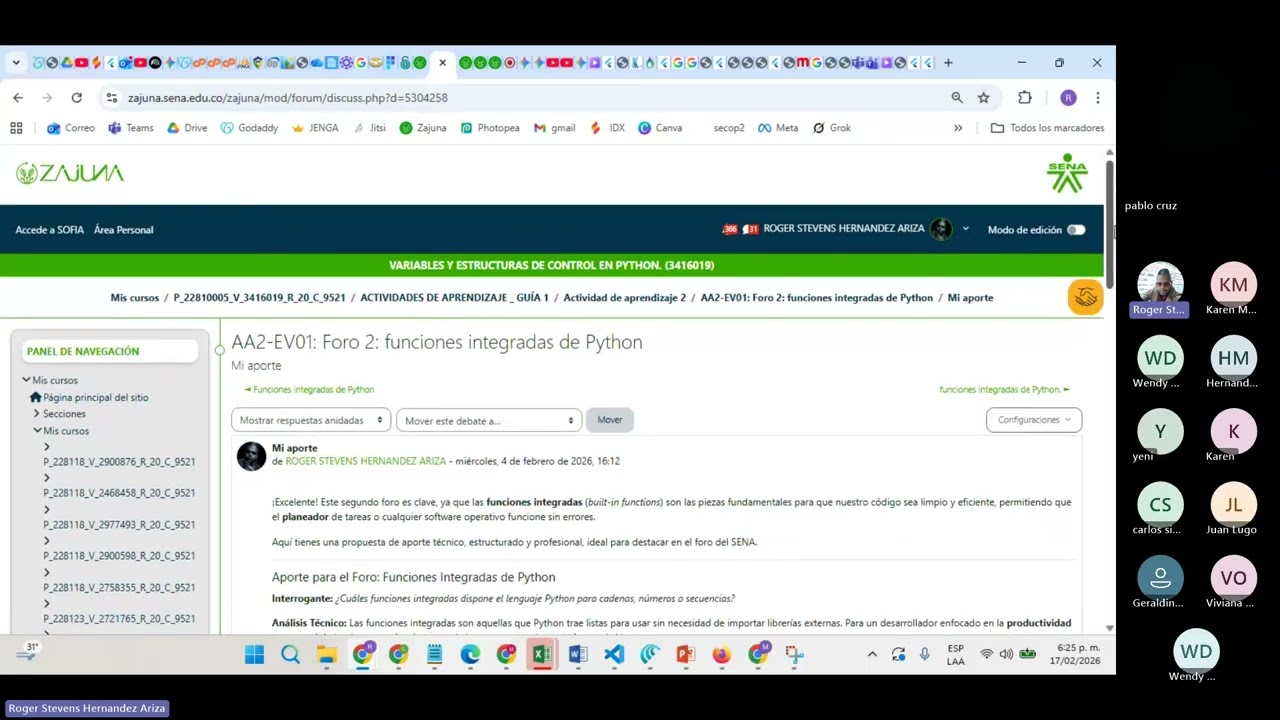Focus the browser address bar URL
Image resolution: width=1280 pixels, height=720 pixels.
point(288,98)
